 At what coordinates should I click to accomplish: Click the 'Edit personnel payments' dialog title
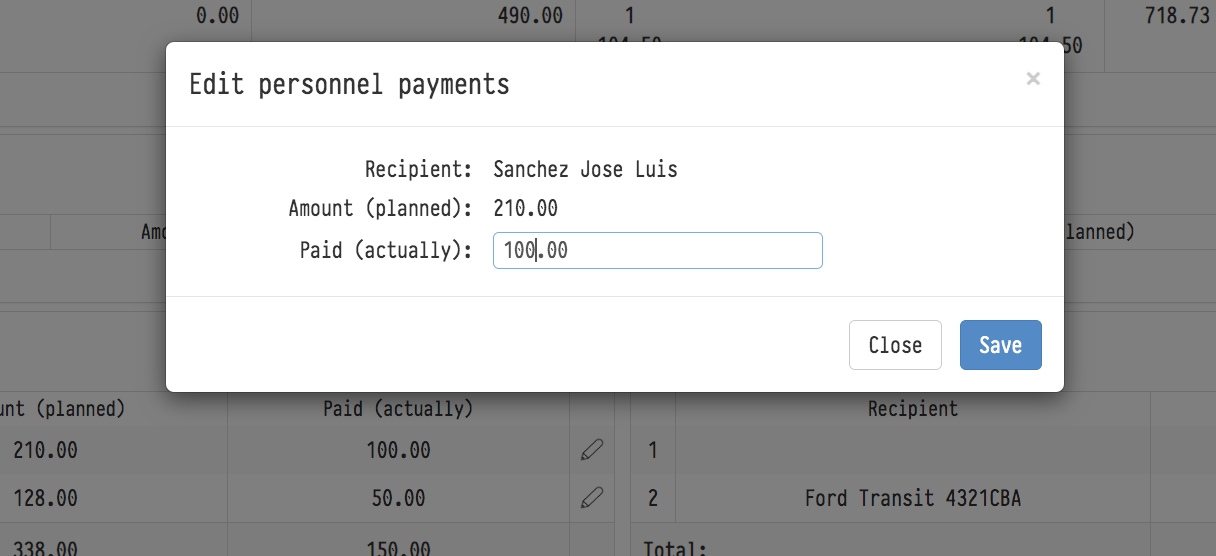click(x=349, y=85)
